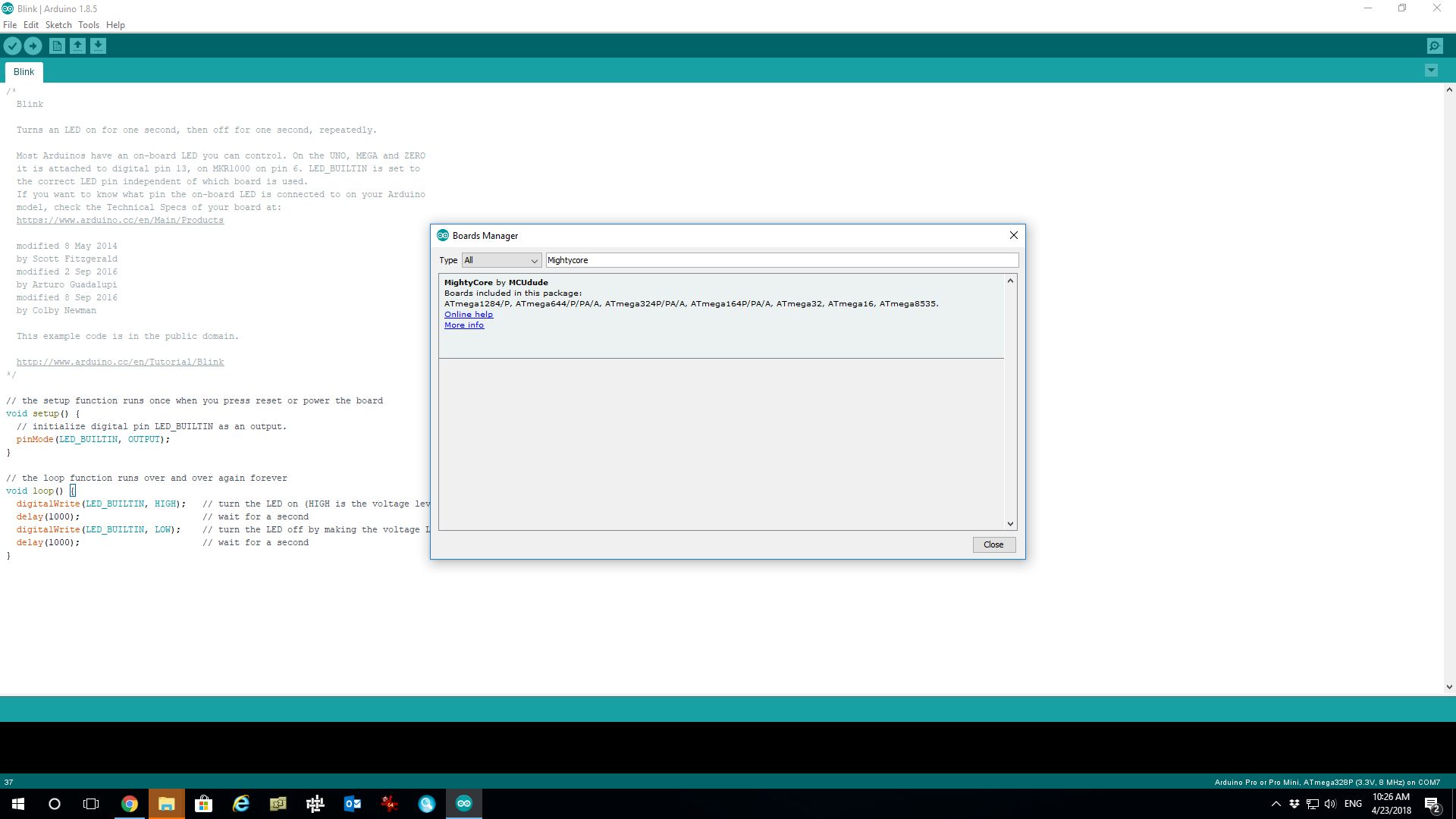Click the Open sketch toolbar icon

point(77,46)
